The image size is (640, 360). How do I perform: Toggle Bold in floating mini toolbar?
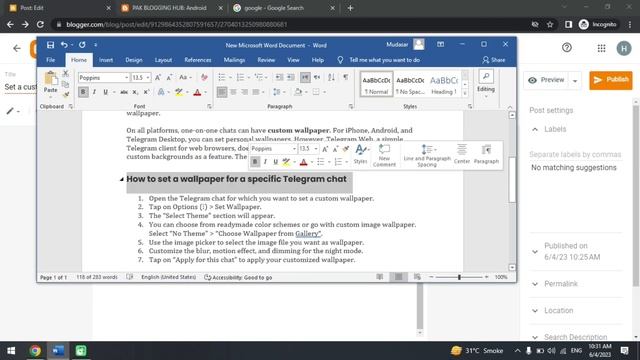(x=255, y=162)
